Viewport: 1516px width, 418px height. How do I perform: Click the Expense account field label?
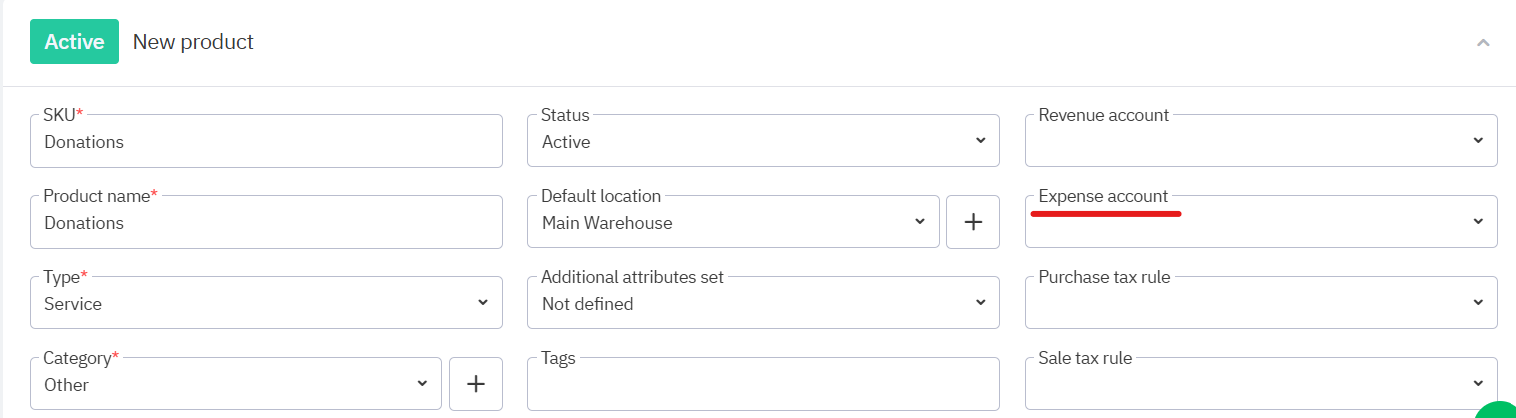tap(1103, 196)
